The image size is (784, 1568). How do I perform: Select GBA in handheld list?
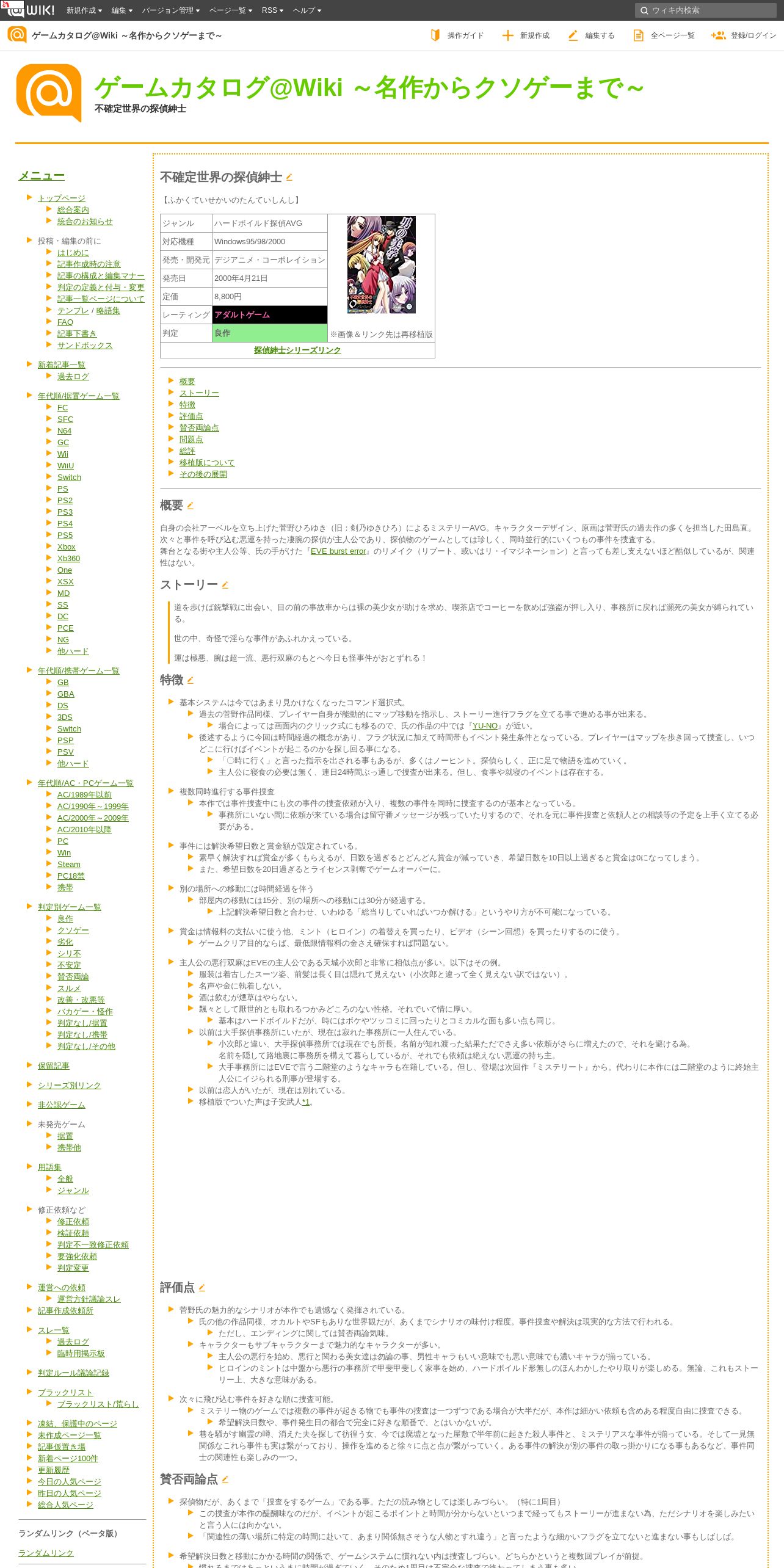66,694
